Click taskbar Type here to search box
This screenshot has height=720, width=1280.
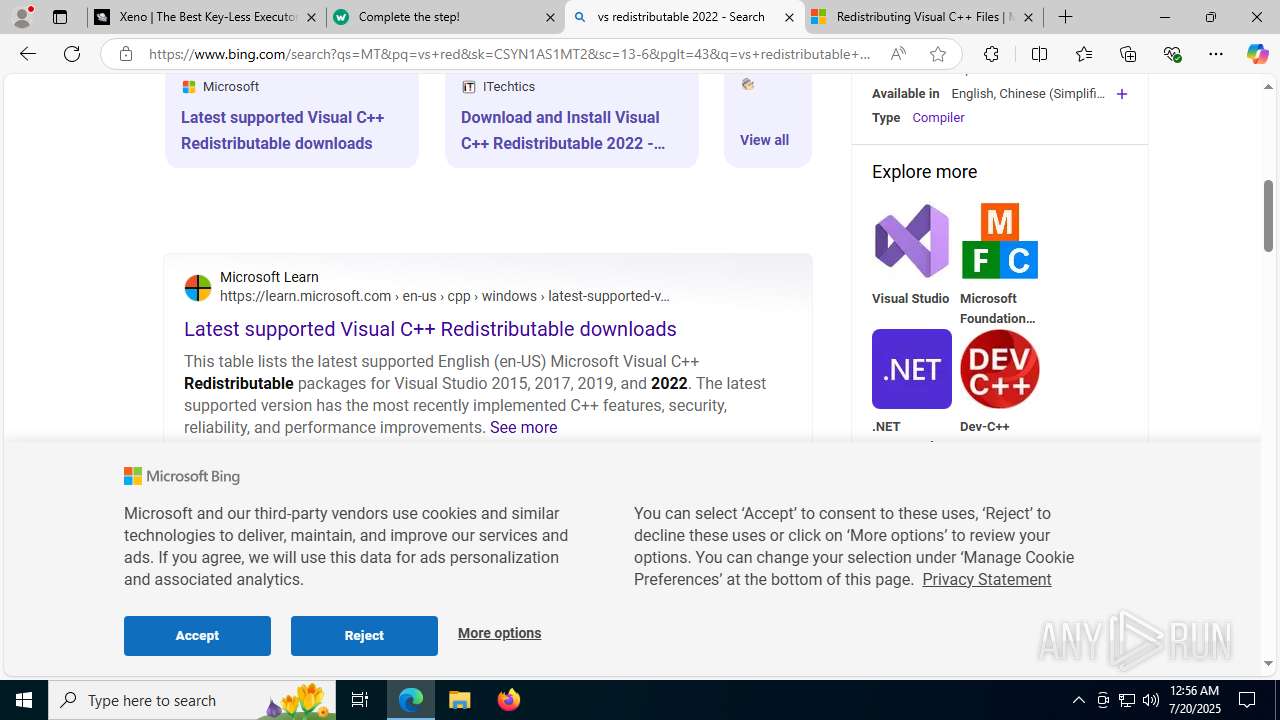193,700
